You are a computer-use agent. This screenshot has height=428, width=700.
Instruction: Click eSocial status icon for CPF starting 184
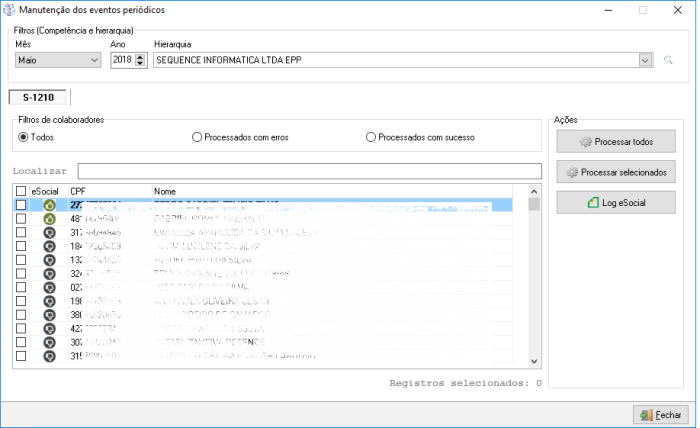[x=49, y=246]
